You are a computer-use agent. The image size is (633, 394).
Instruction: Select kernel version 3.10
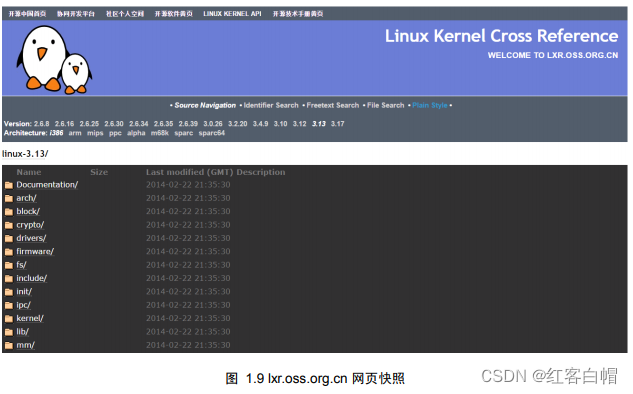(281, 124)
